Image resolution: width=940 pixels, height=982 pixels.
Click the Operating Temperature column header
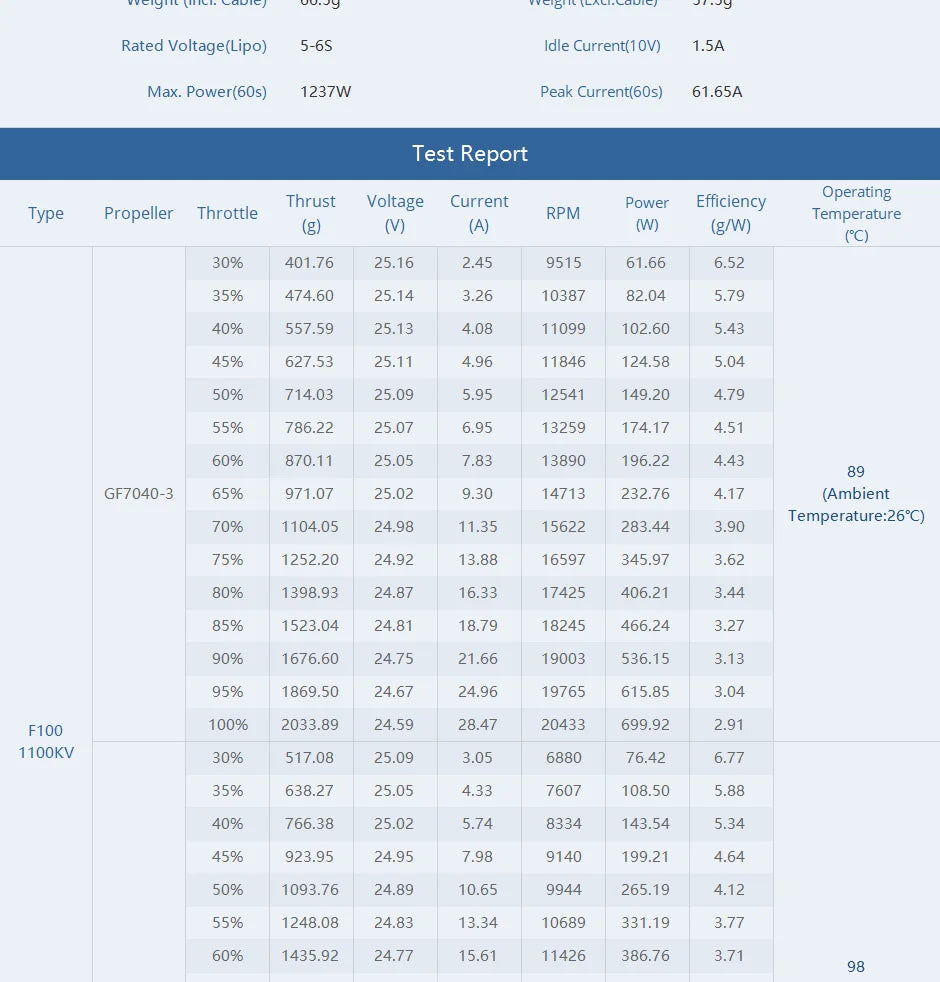[856, 213]
